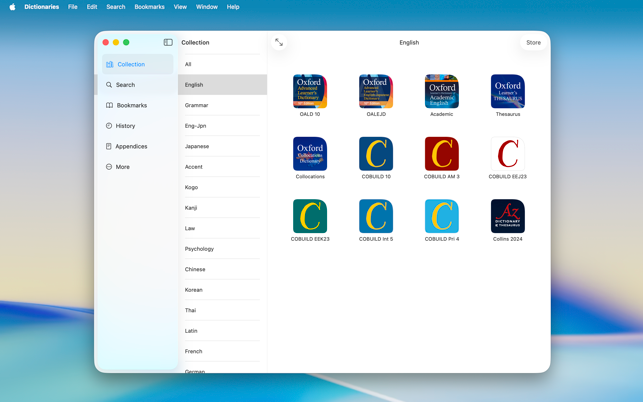Open the View menu

pyautogui.click(x=180, y=7)
